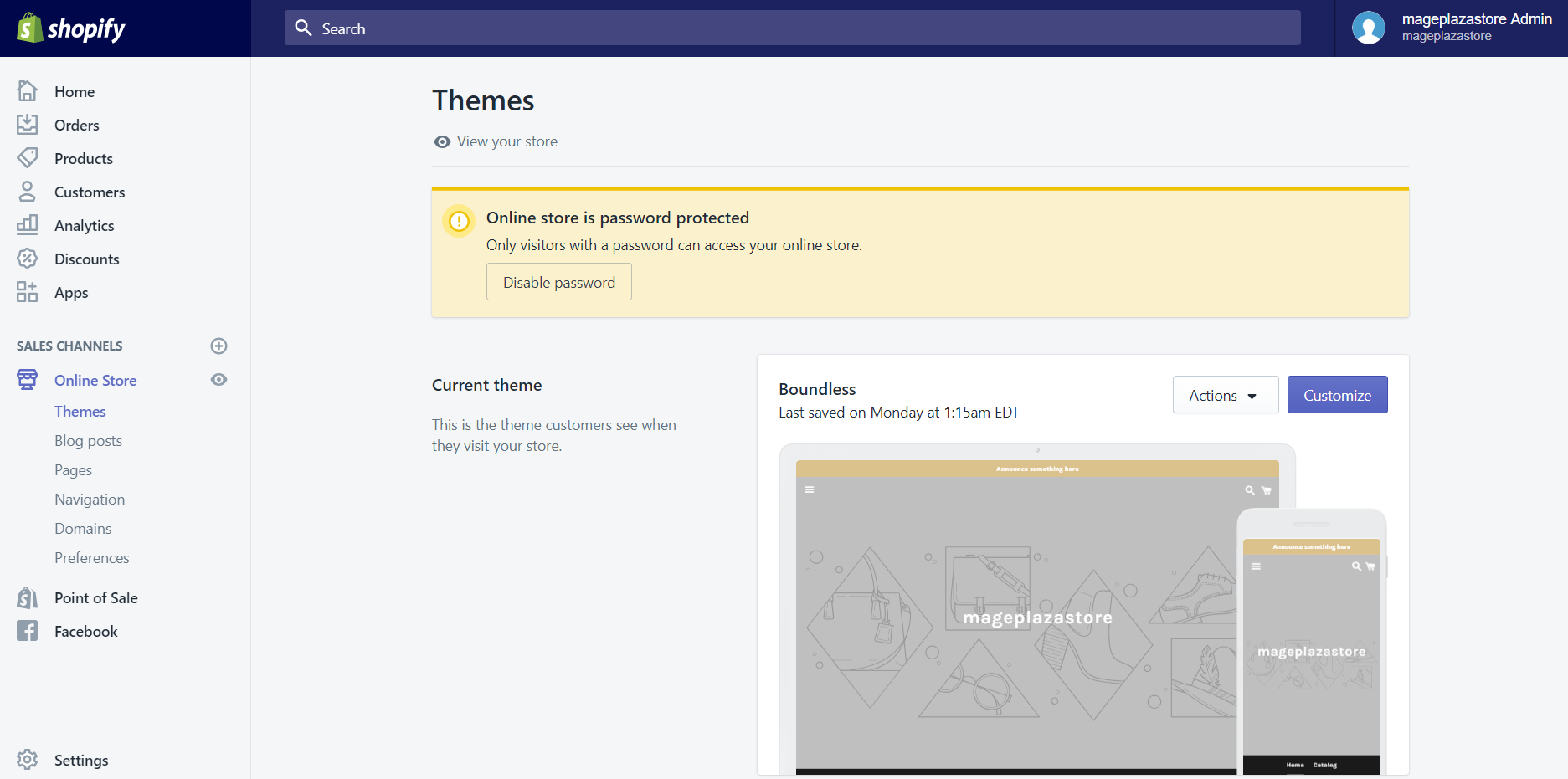Focus the Search input field
Image resolution: width=1568 pixels, height=779 pixels.
pos(792,28)
